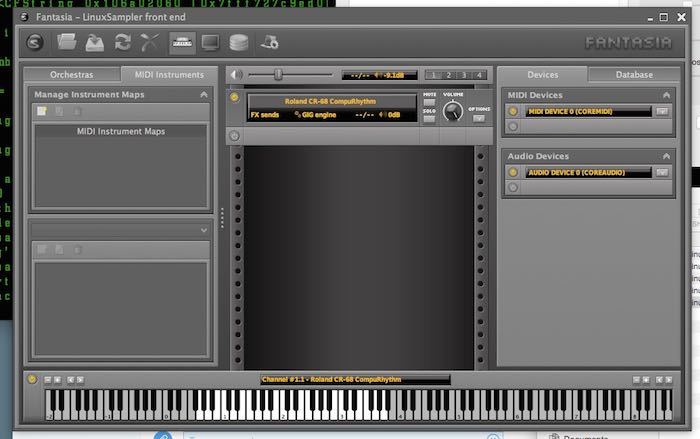The image size is (700, 439).
Task: Toggle power of MIDI Device 0
Action: pos(513,112)
